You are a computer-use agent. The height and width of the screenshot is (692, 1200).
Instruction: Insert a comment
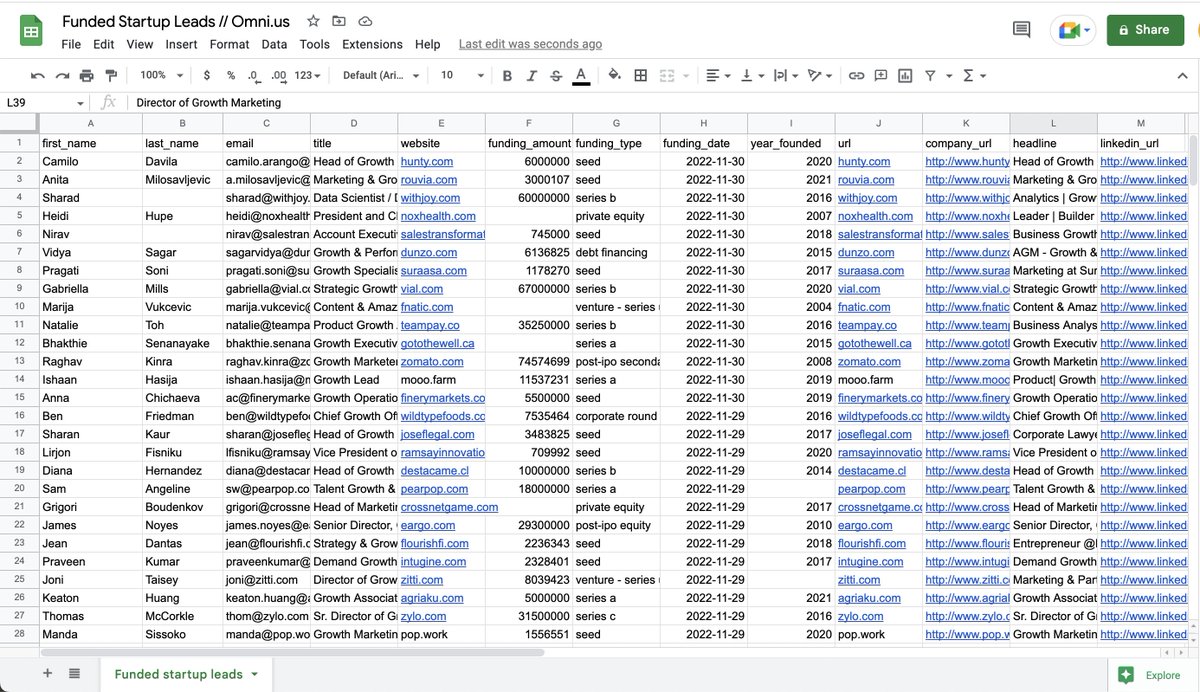pyautogui.click(x=881, y=75)
